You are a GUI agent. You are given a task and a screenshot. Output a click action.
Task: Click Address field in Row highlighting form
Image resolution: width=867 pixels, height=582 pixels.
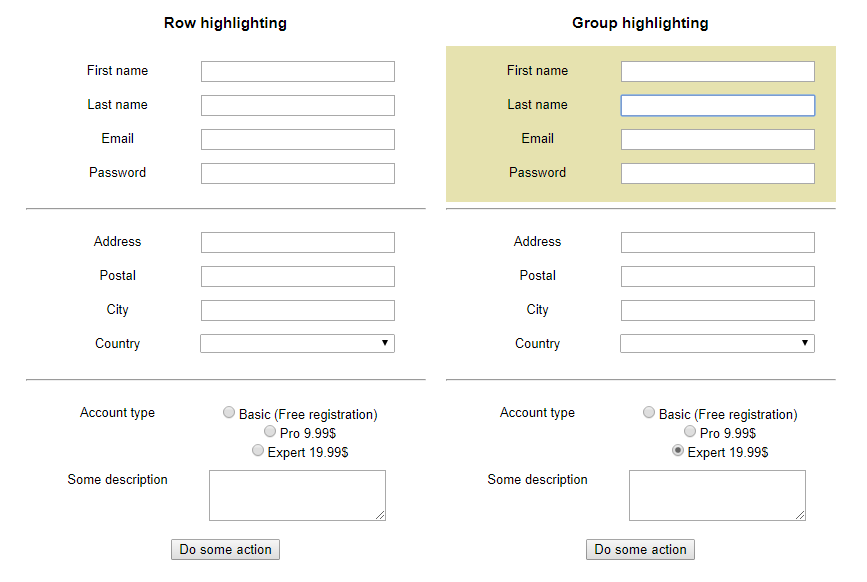coord(297,243)
